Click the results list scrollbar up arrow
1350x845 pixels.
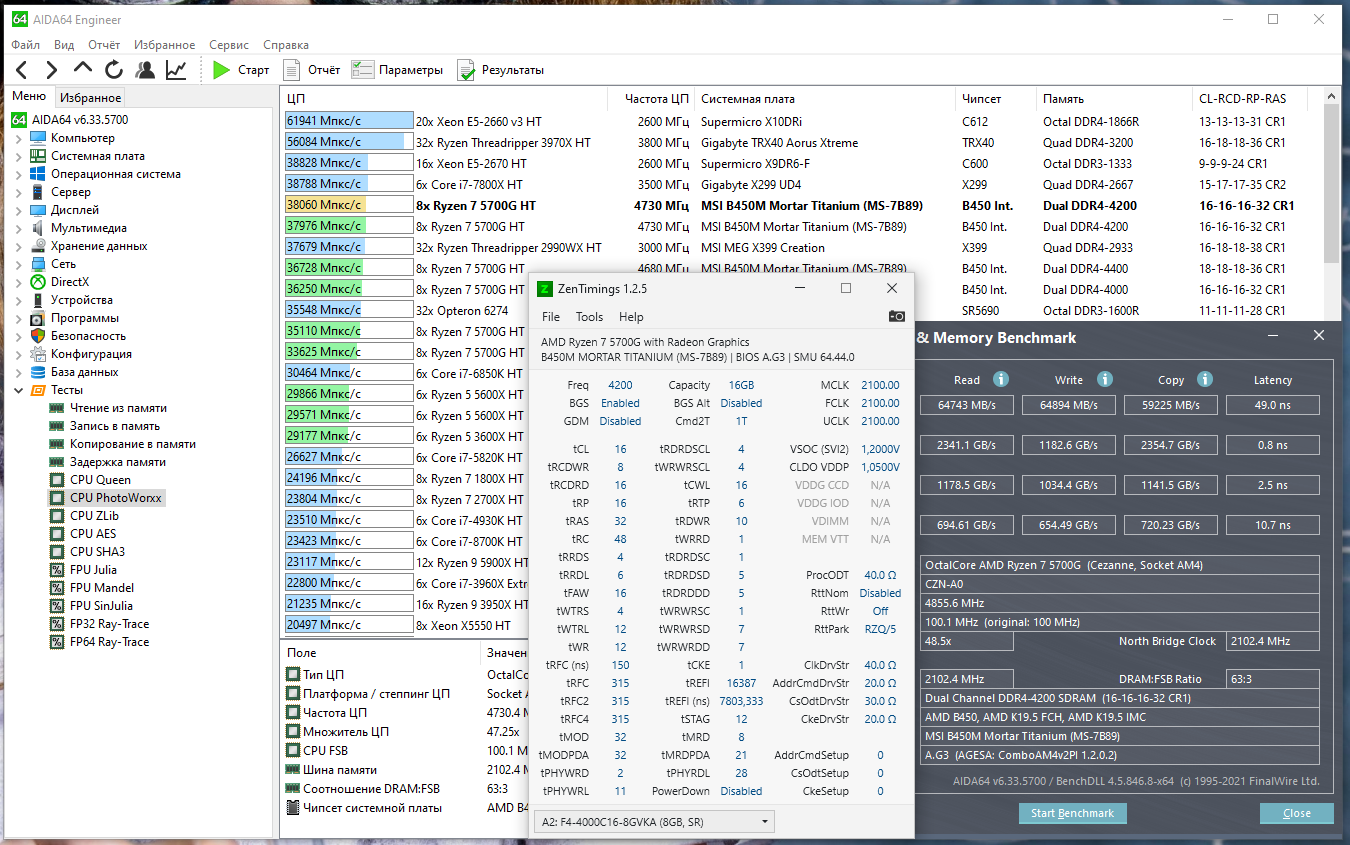(x=1331, y=98)
